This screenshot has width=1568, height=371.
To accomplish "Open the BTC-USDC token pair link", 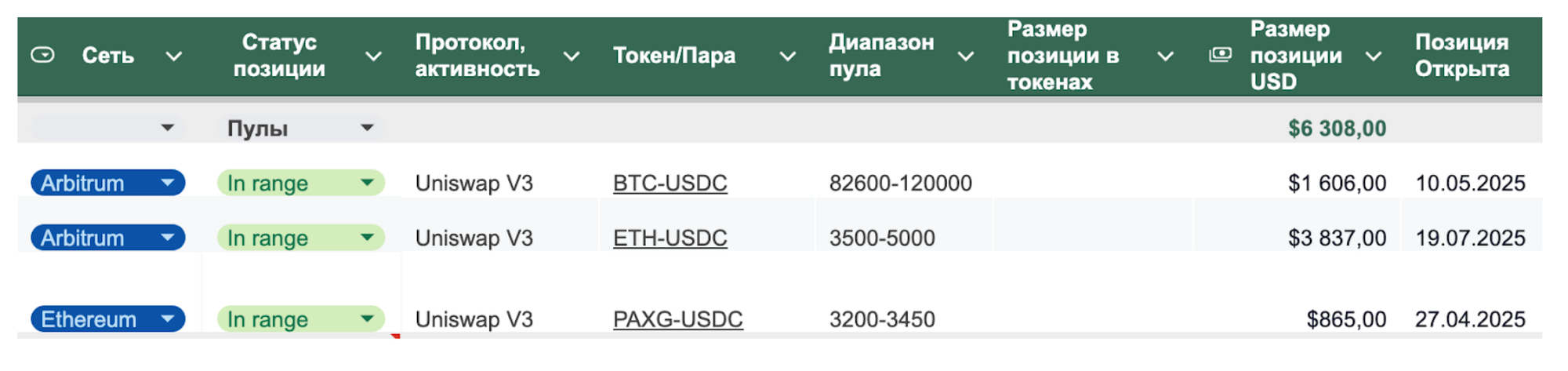I will (x=670, y=184).
